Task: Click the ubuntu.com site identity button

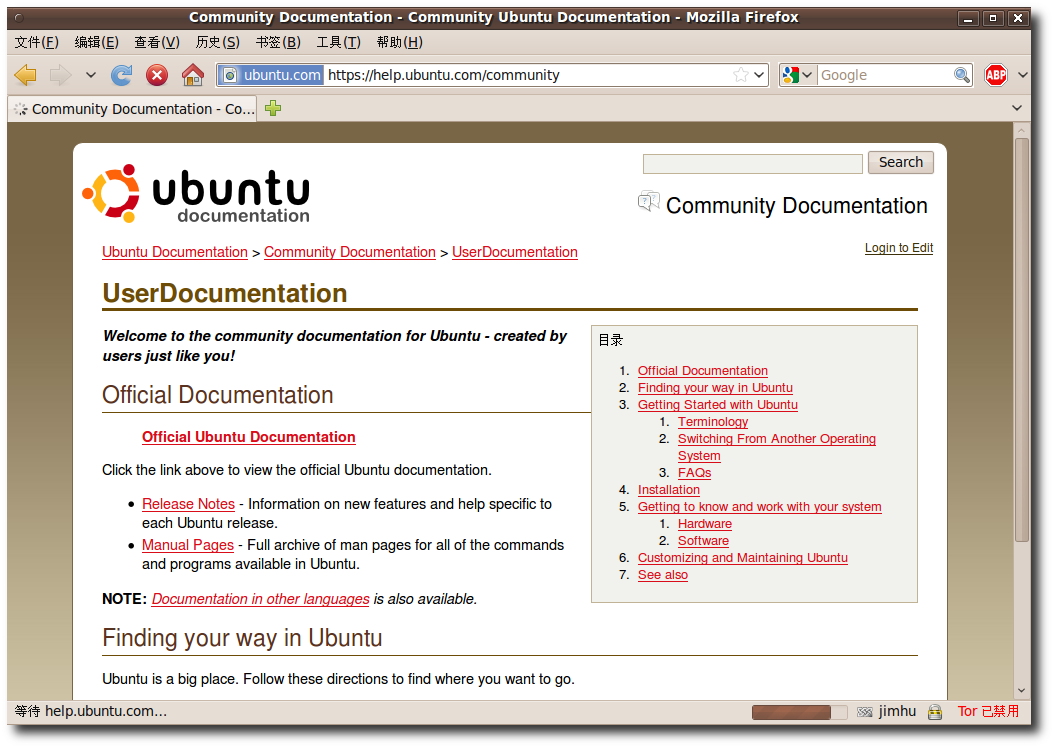Action: coord(272,75)
